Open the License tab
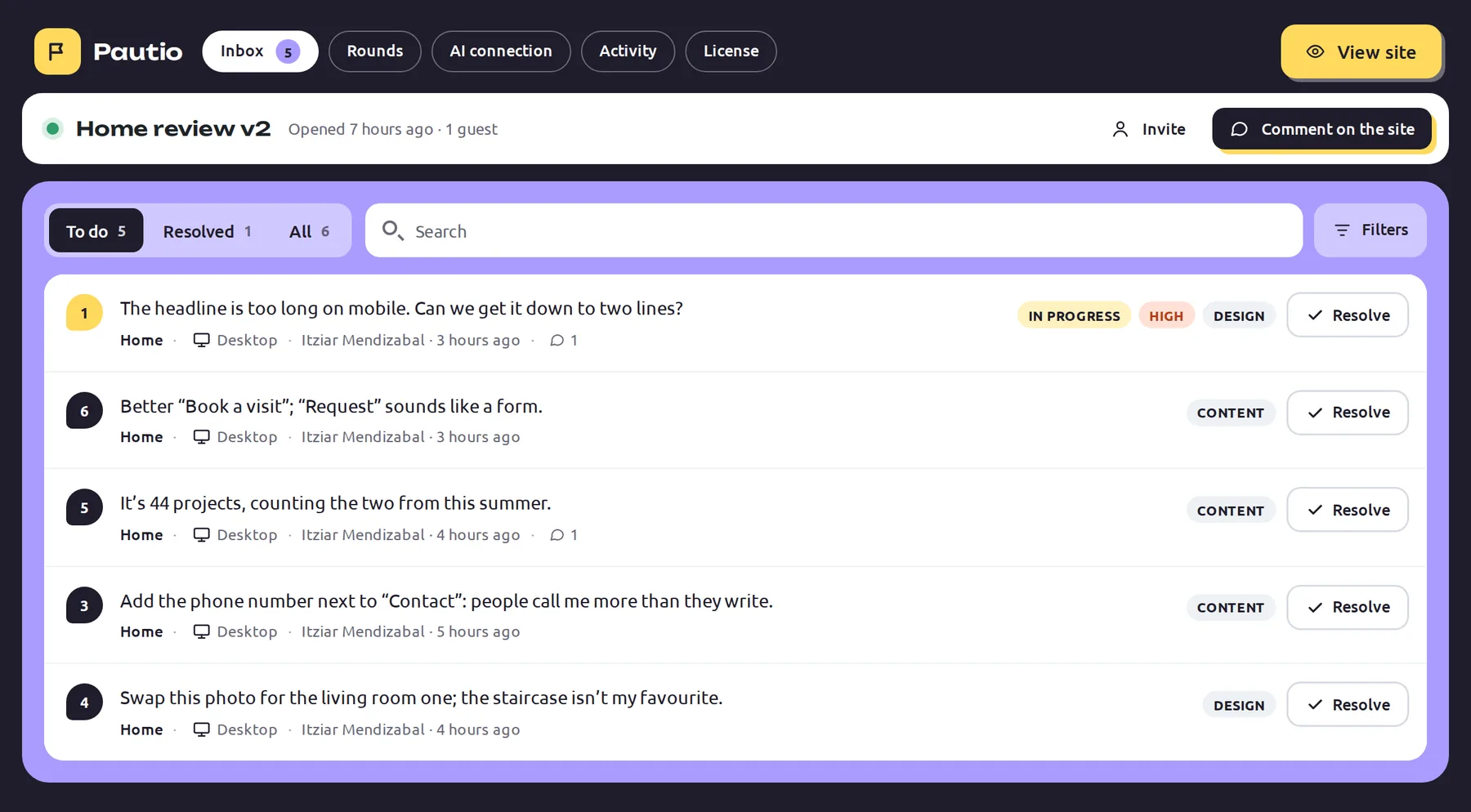Image resolution: width=1471 pixels, height=812 pixels. (731, 51)
